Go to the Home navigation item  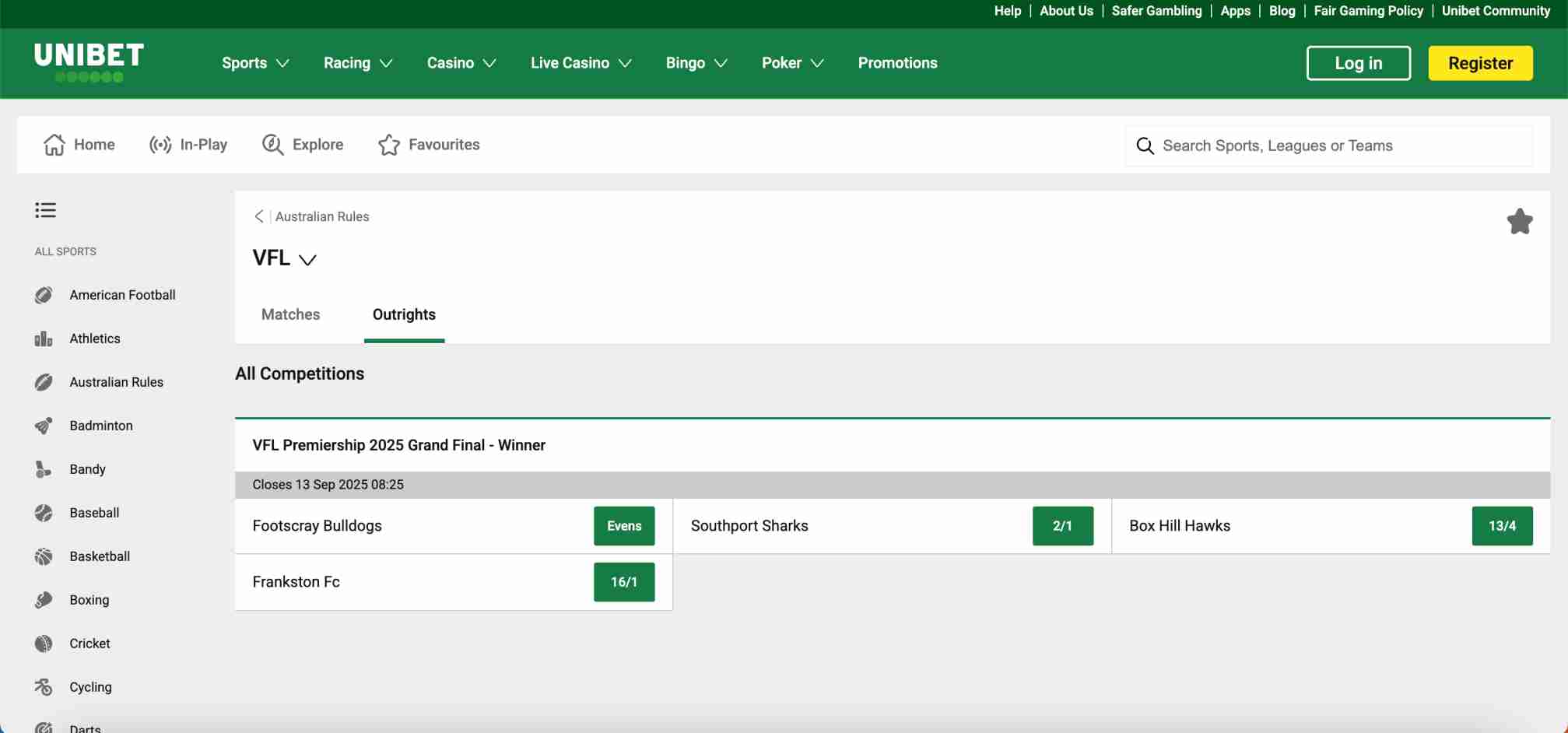(x=79, y=145)
